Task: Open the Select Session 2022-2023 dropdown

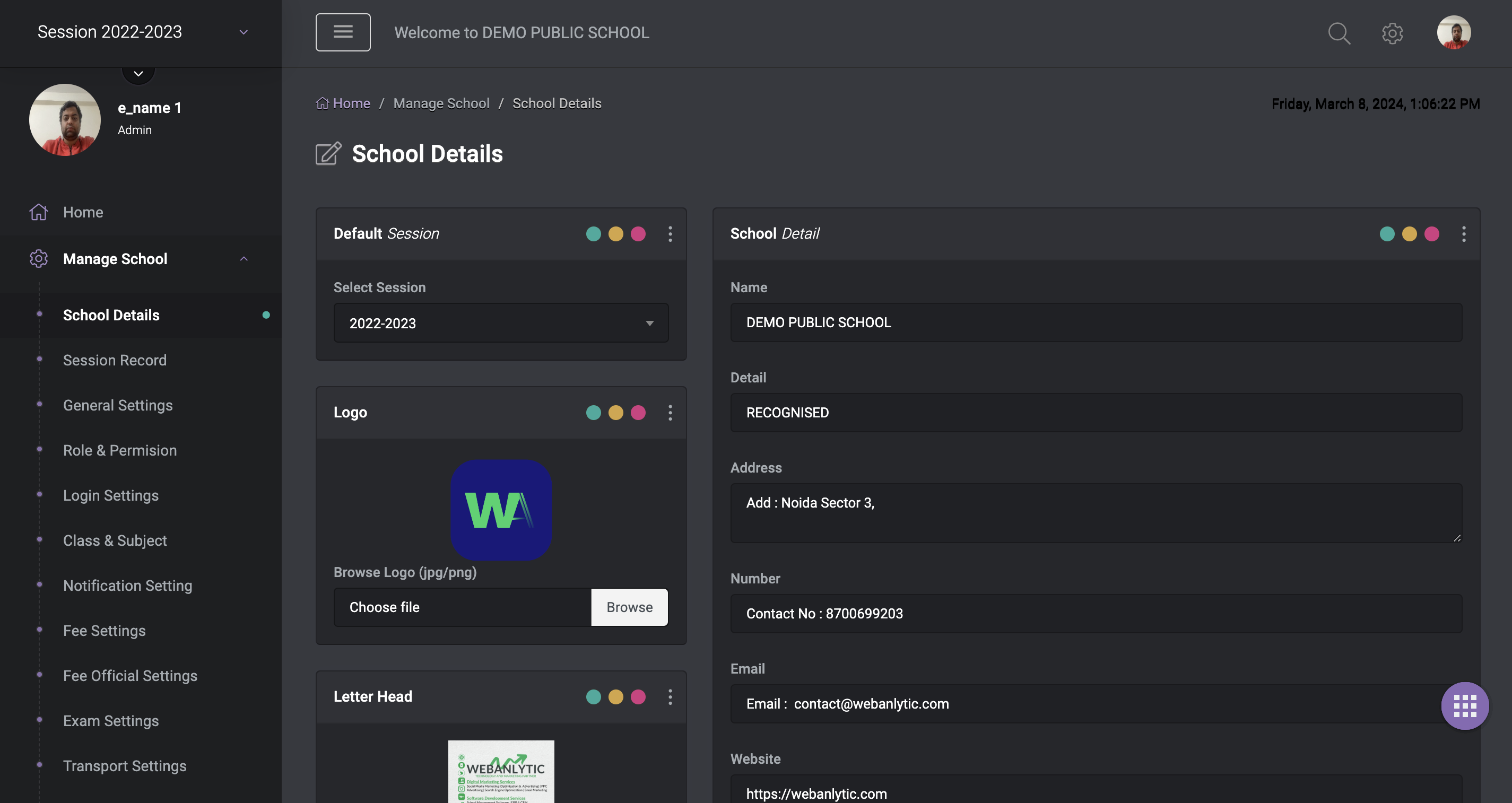Action: tap(501, 323)
